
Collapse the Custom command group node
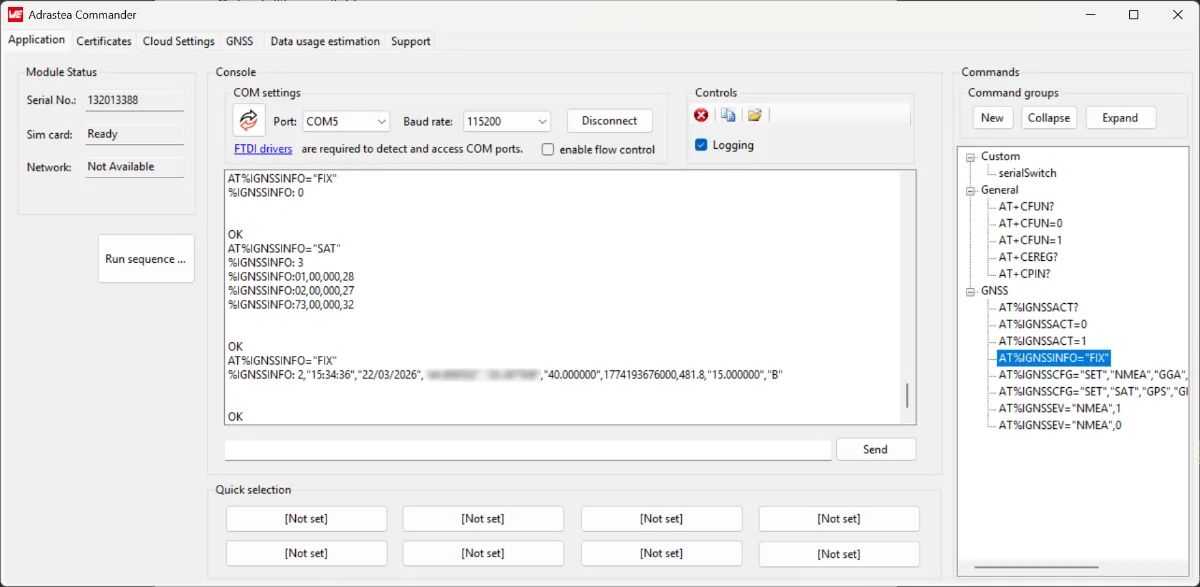(x=970, y=157)
